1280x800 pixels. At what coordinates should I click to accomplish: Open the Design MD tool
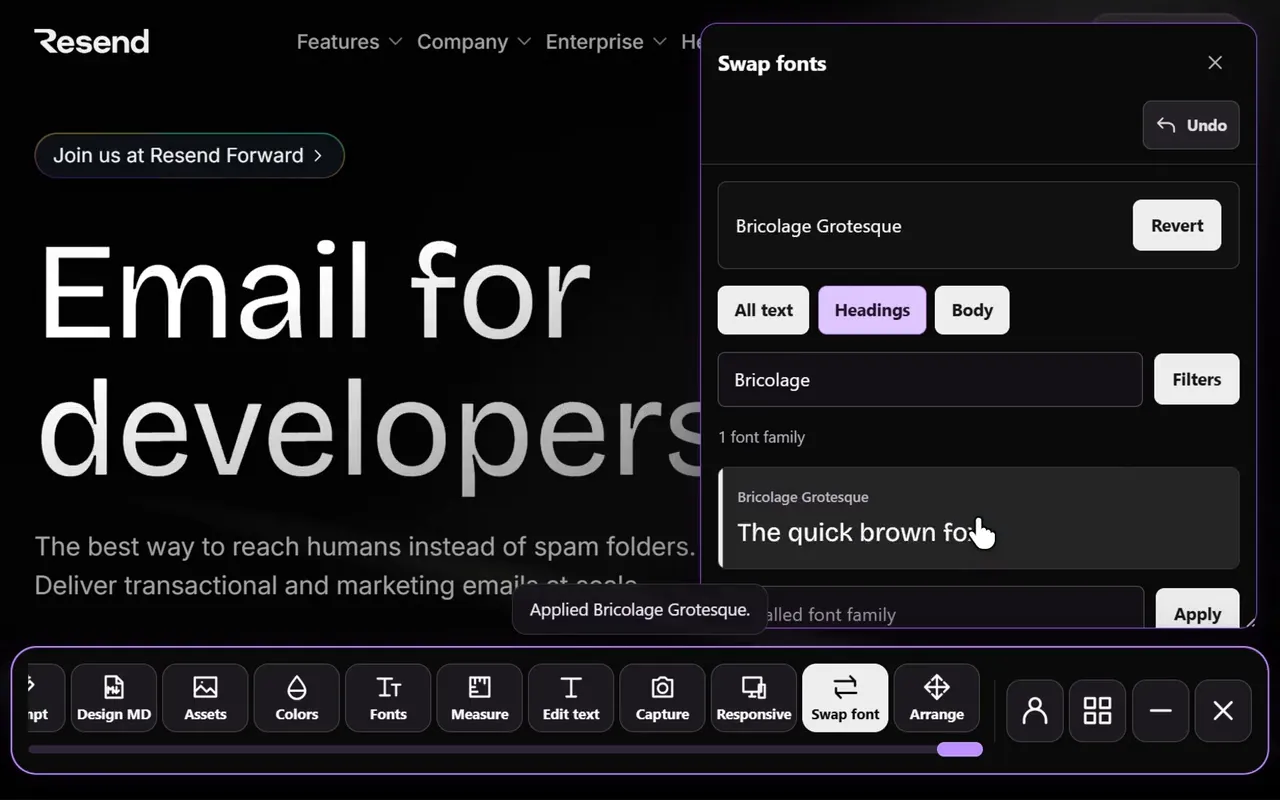pos(114,698)
